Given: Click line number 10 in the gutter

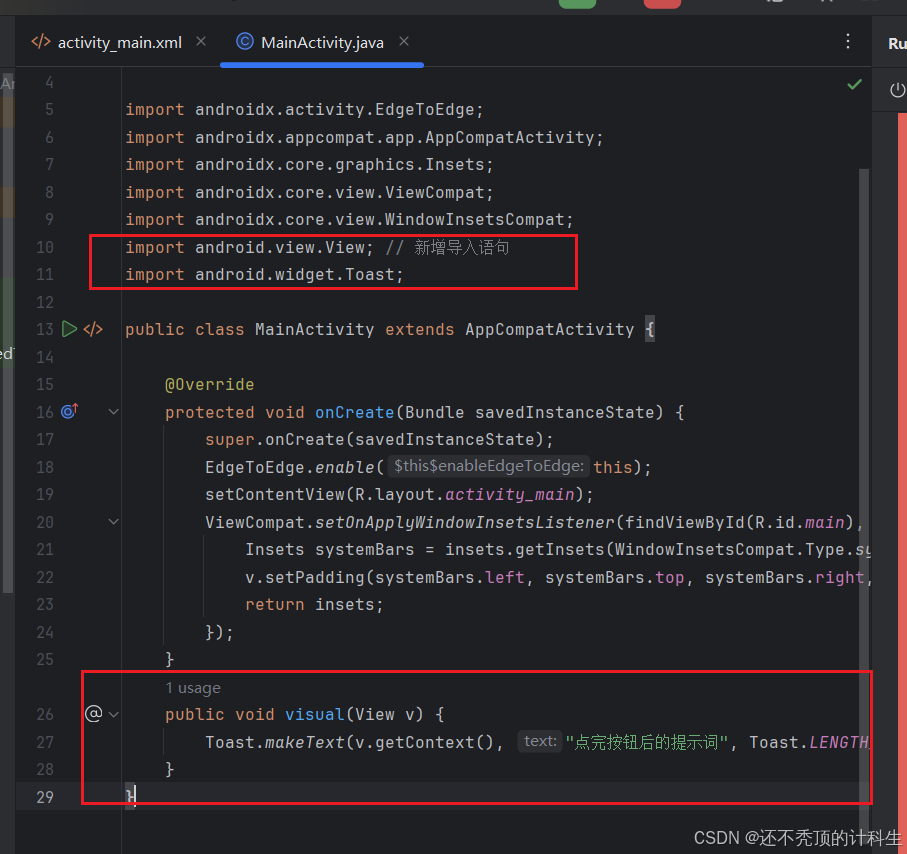Looking at the screenshot, I should coord(45,248).
